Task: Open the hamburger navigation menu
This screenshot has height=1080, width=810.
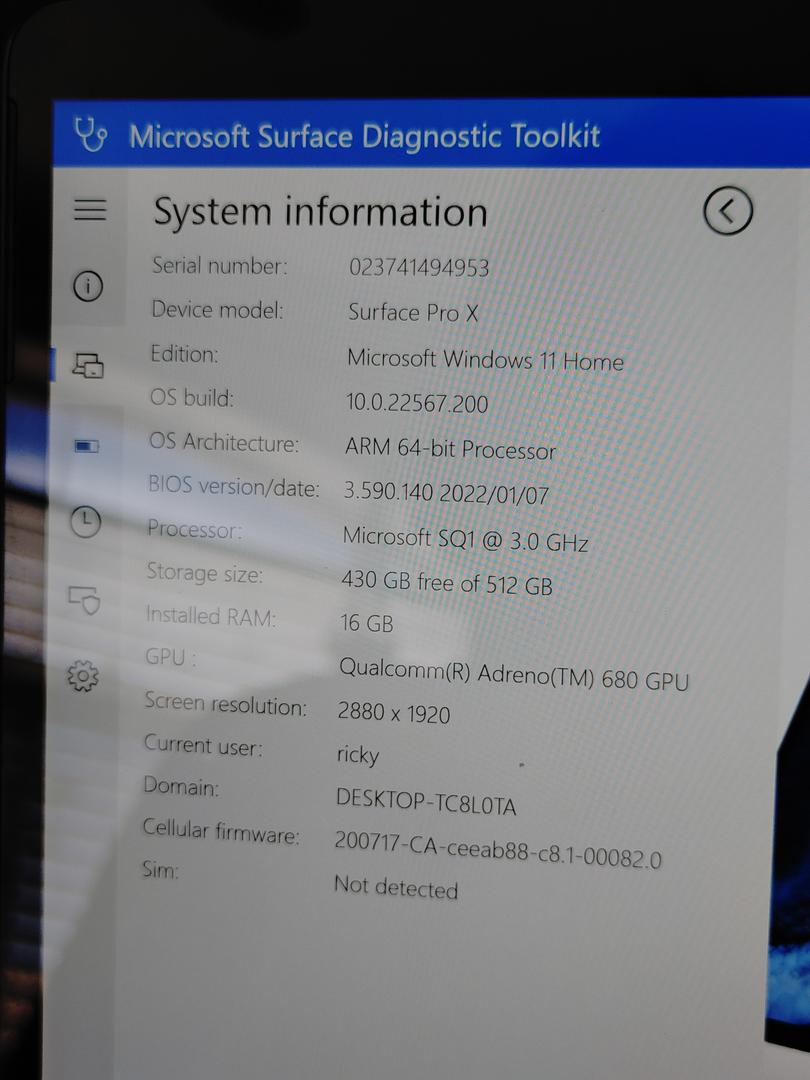Action: pyautogui.click(x=90, y=209)
